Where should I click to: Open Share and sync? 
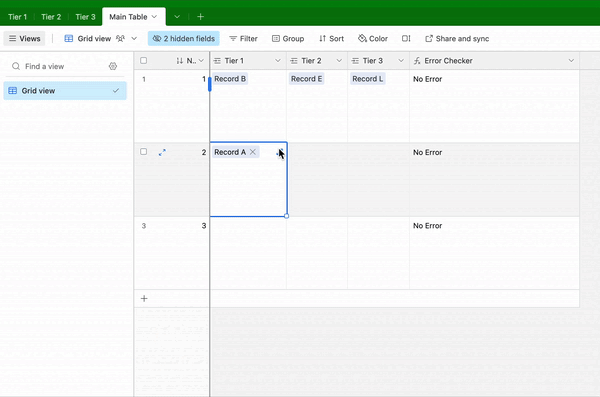click(457, 39)
